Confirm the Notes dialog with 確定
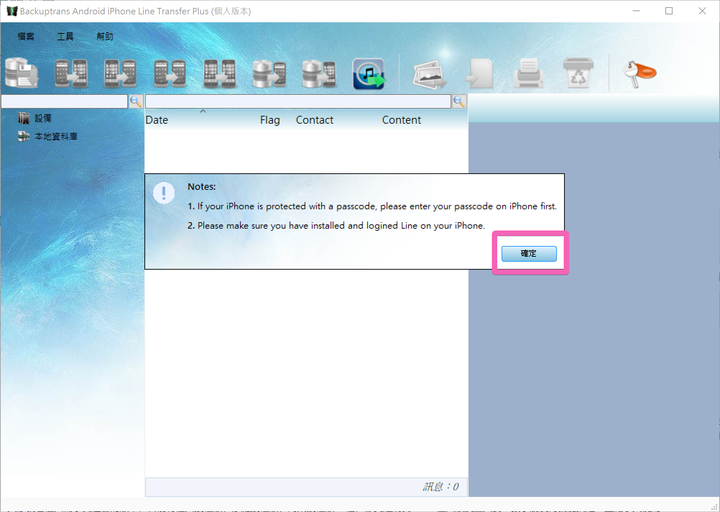Viewport: 720px width, 512px height. point(529,253)
